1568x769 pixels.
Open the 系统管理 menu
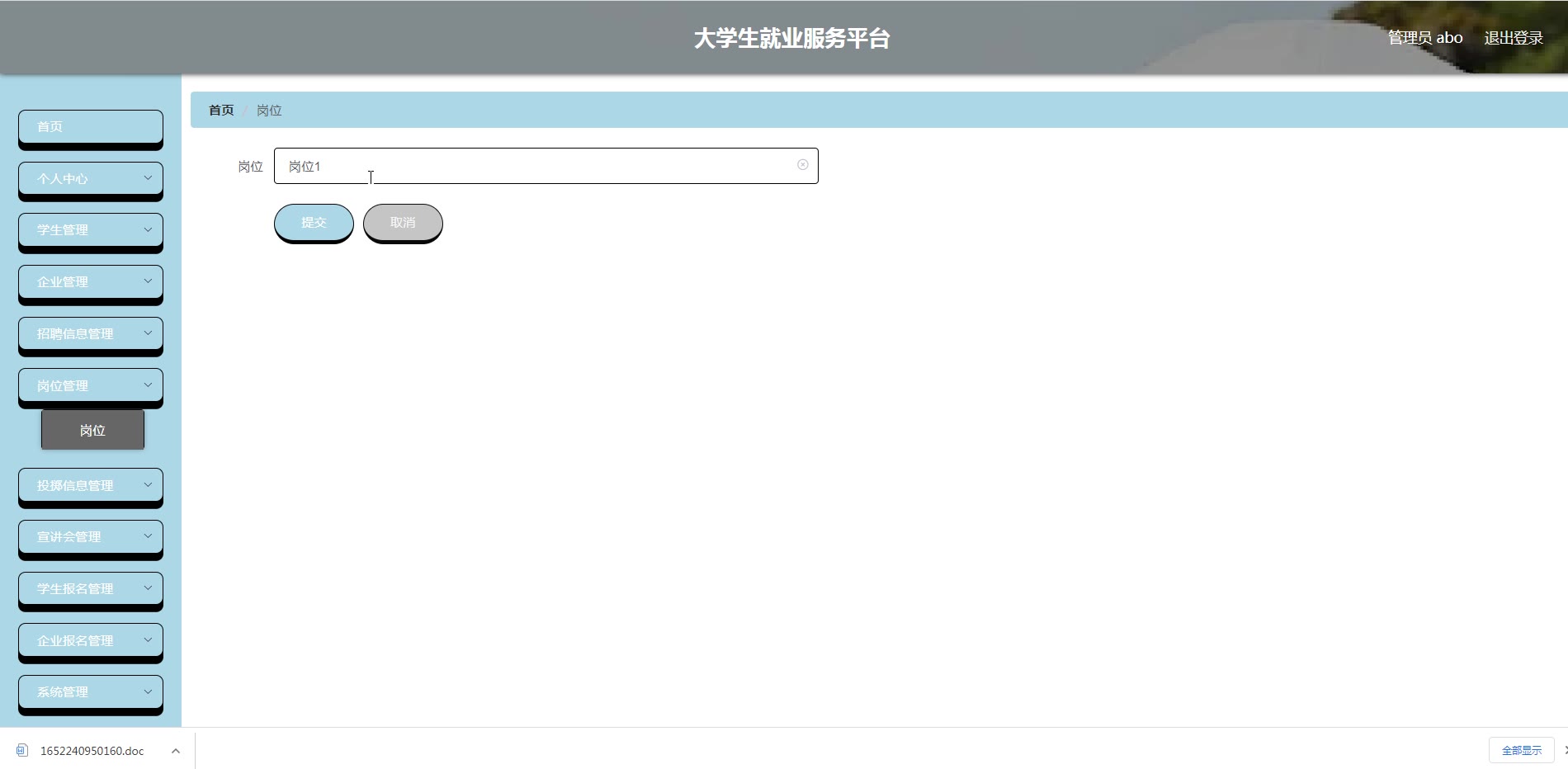click(91, 691)
